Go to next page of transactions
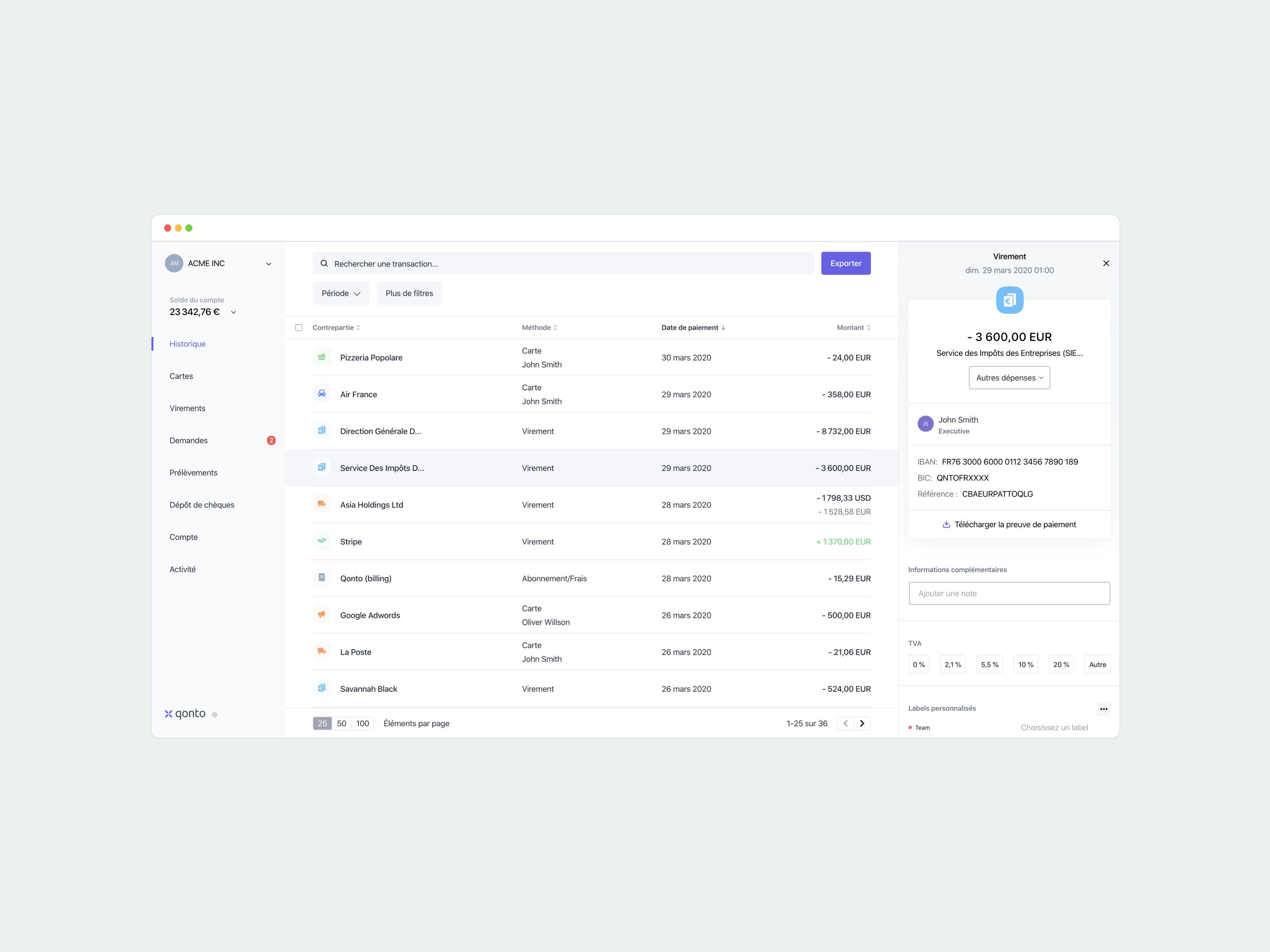The width and height of the screenshot is (1270, 952). pos(862,723)
